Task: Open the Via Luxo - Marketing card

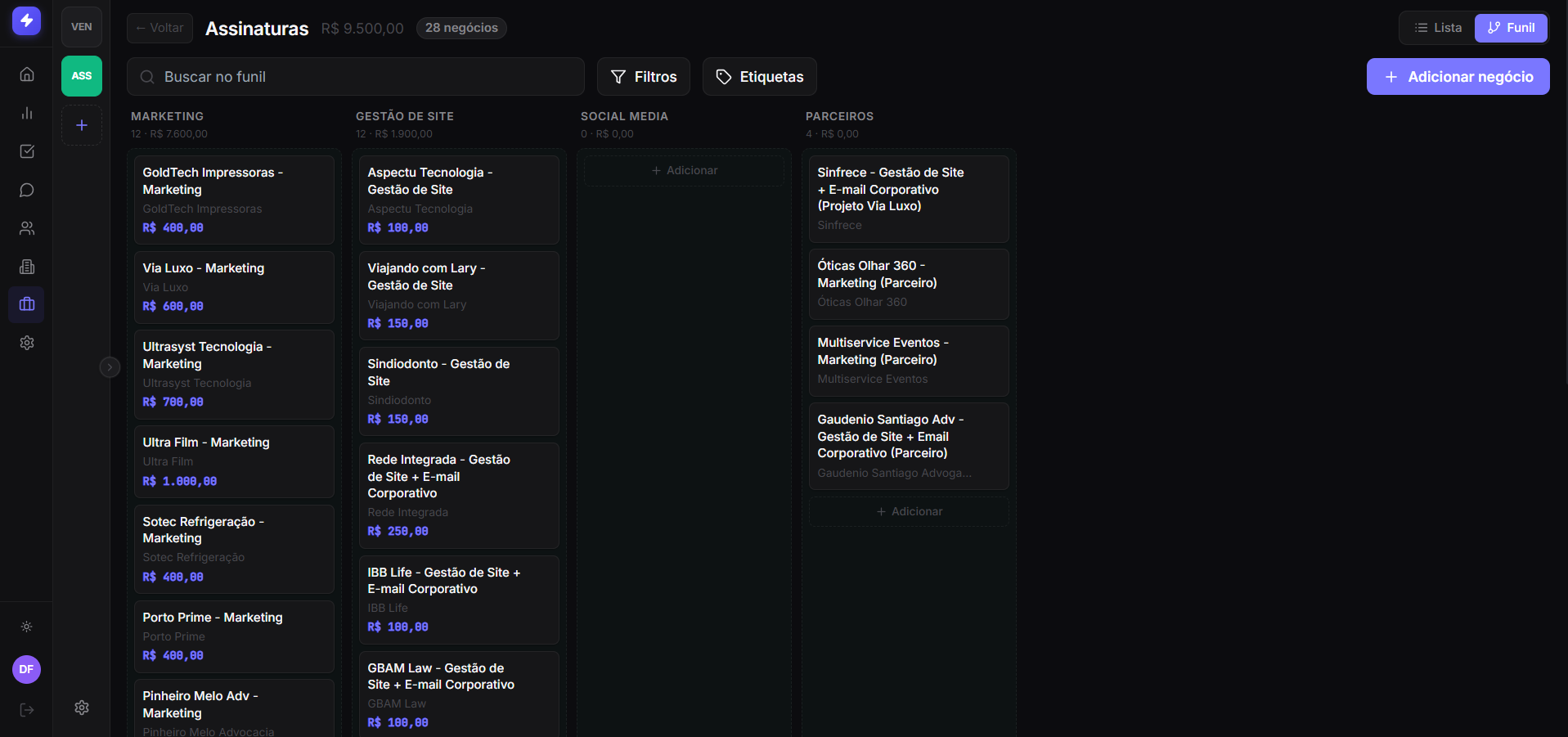Action: (234, 287)
